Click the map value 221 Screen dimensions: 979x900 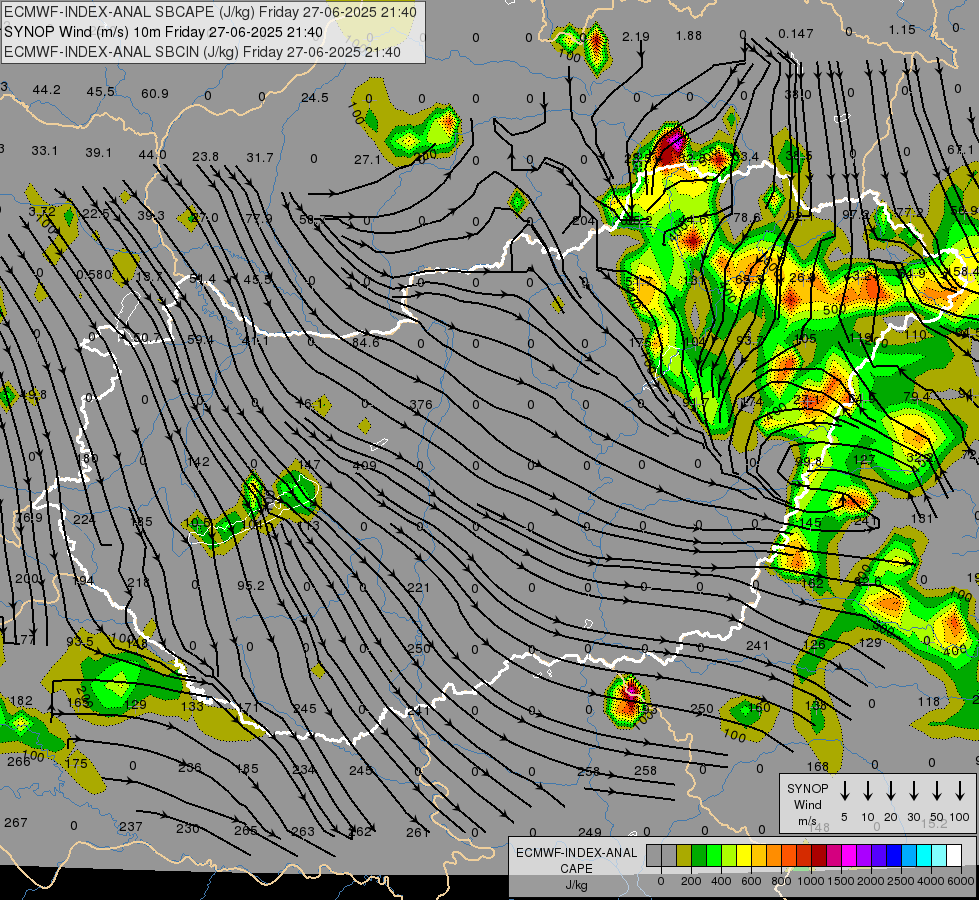coord(418,588)
